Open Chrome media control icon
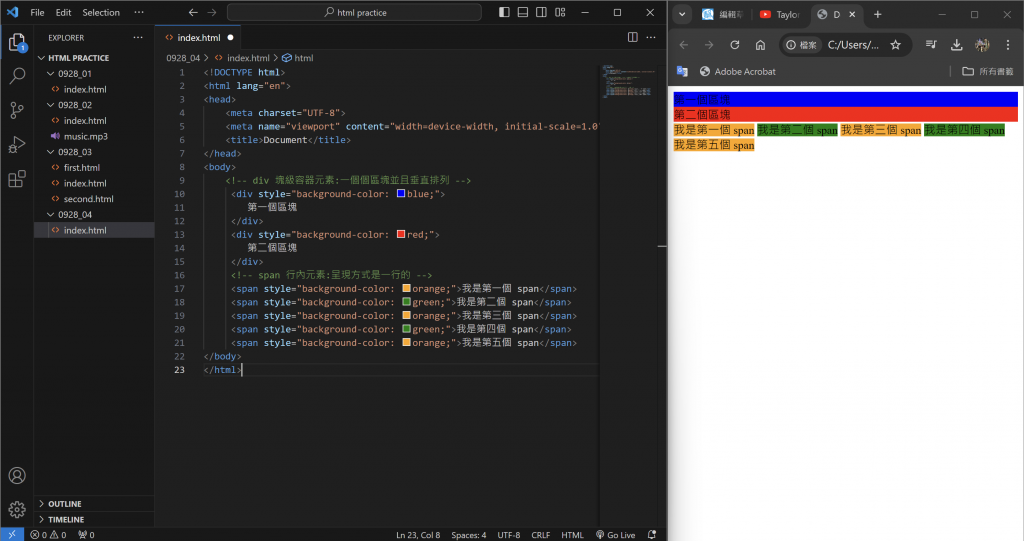 931,45
